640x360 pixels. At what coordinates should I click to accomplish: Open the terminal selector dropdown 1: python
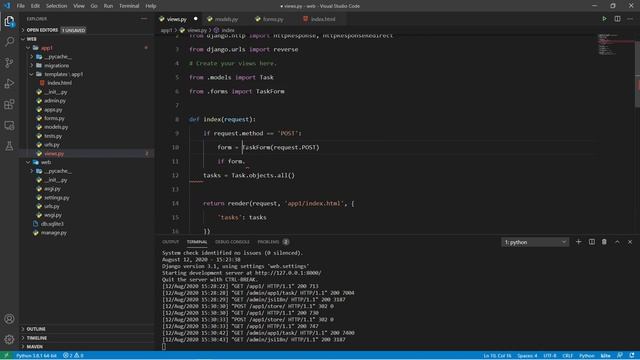pos(535,242)
